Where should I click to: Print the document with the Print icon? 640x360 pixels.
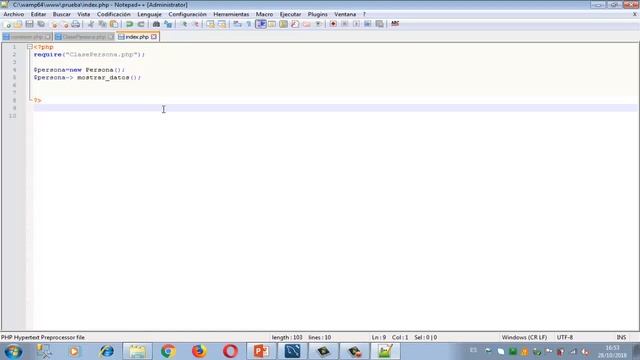click(x=76, y=24)
